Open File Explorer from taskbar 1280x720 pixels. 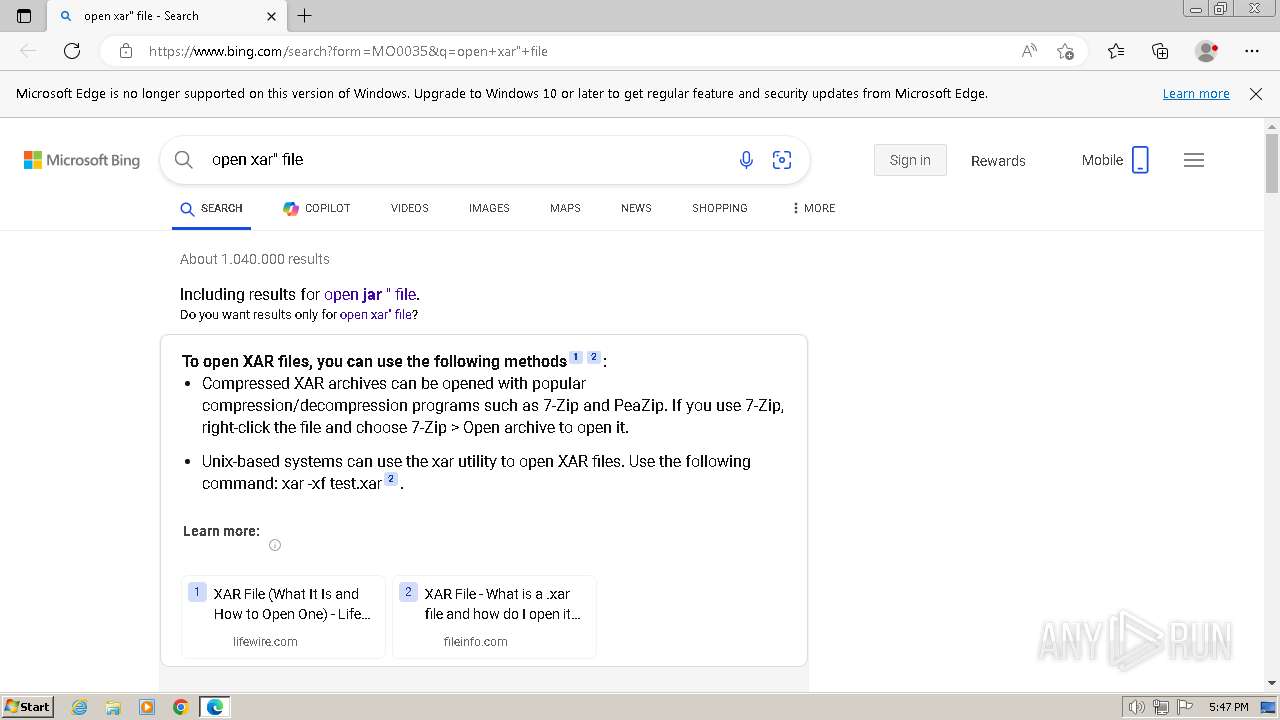[x=113, y=707]
